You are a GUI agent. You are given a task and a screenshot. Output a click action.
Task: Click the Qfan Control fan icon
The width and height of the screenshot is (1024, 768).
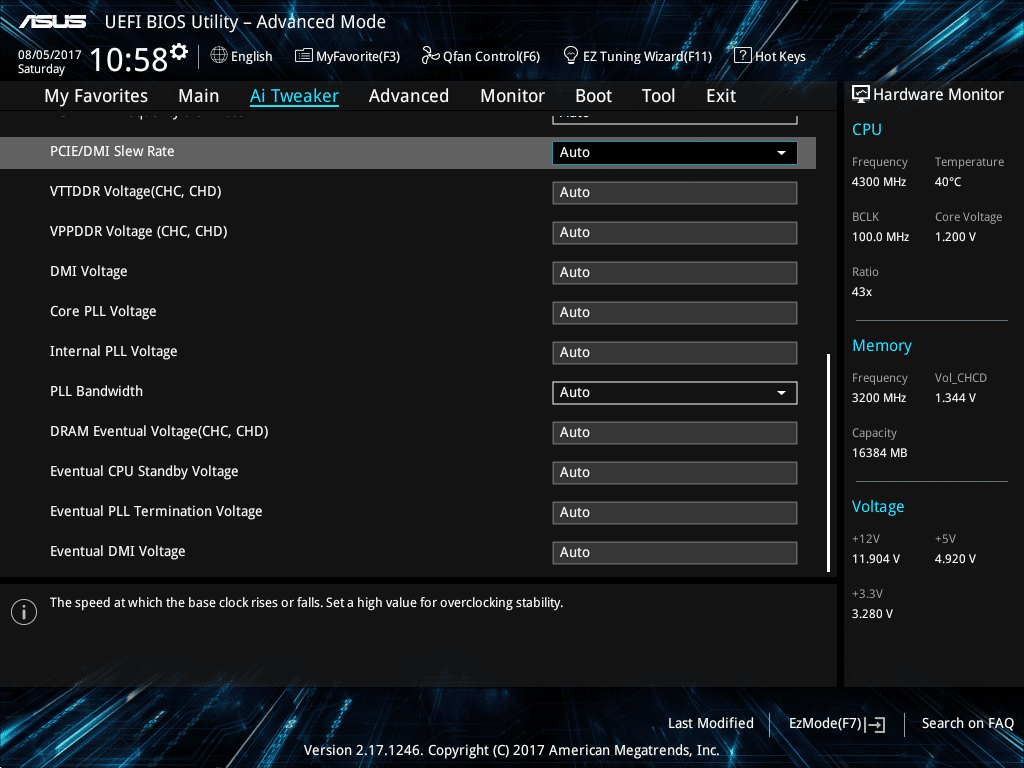point(430,56)
